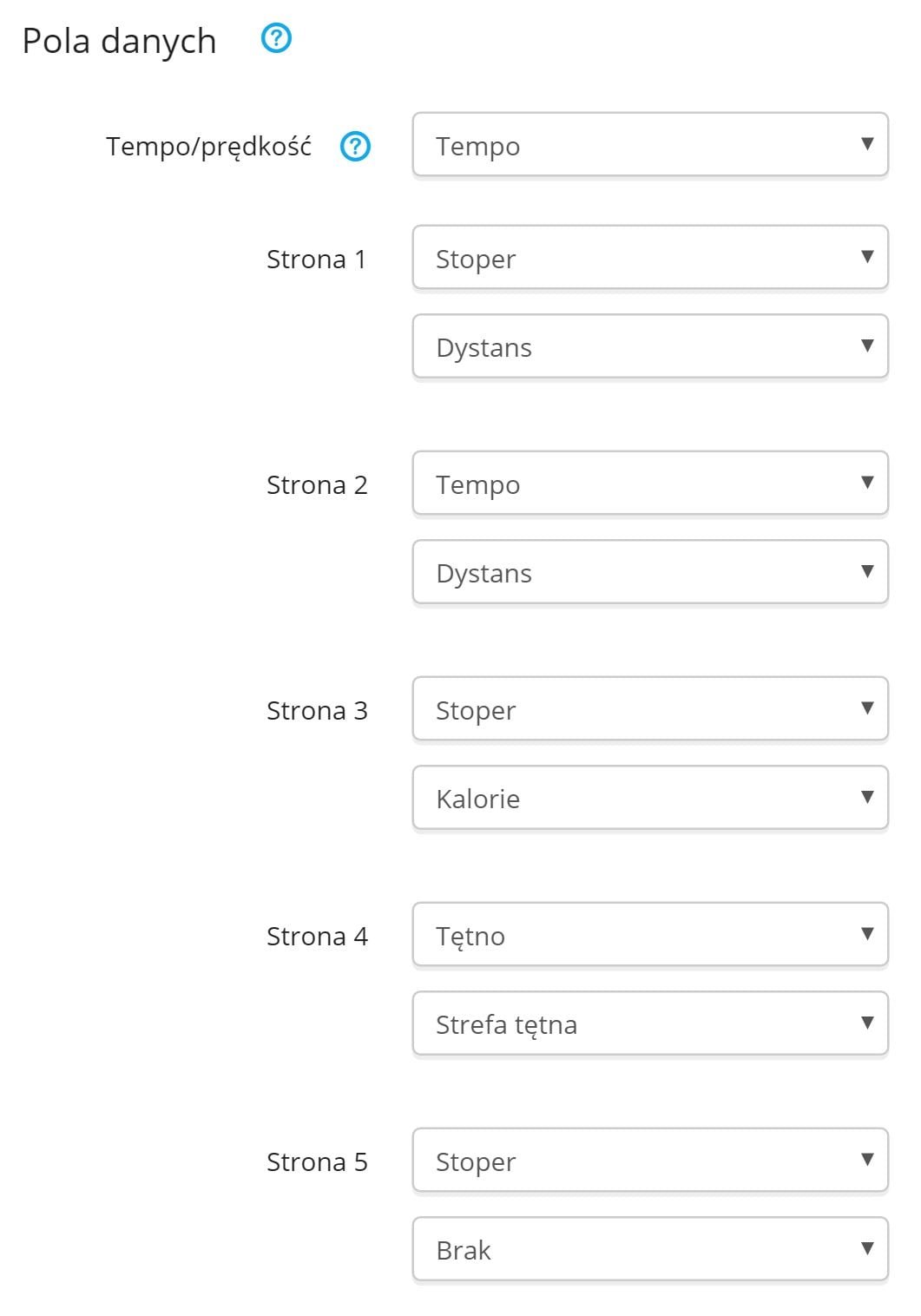Expand the Kalorie dropdown
This screenshot has height=1316, width=921.
click(x=650, y=797)
